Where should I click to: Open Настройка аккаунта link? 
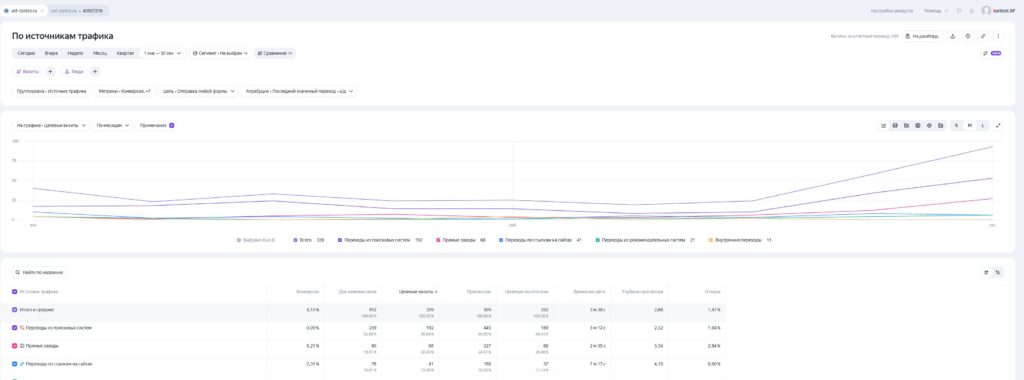click(x=891, y=10)
